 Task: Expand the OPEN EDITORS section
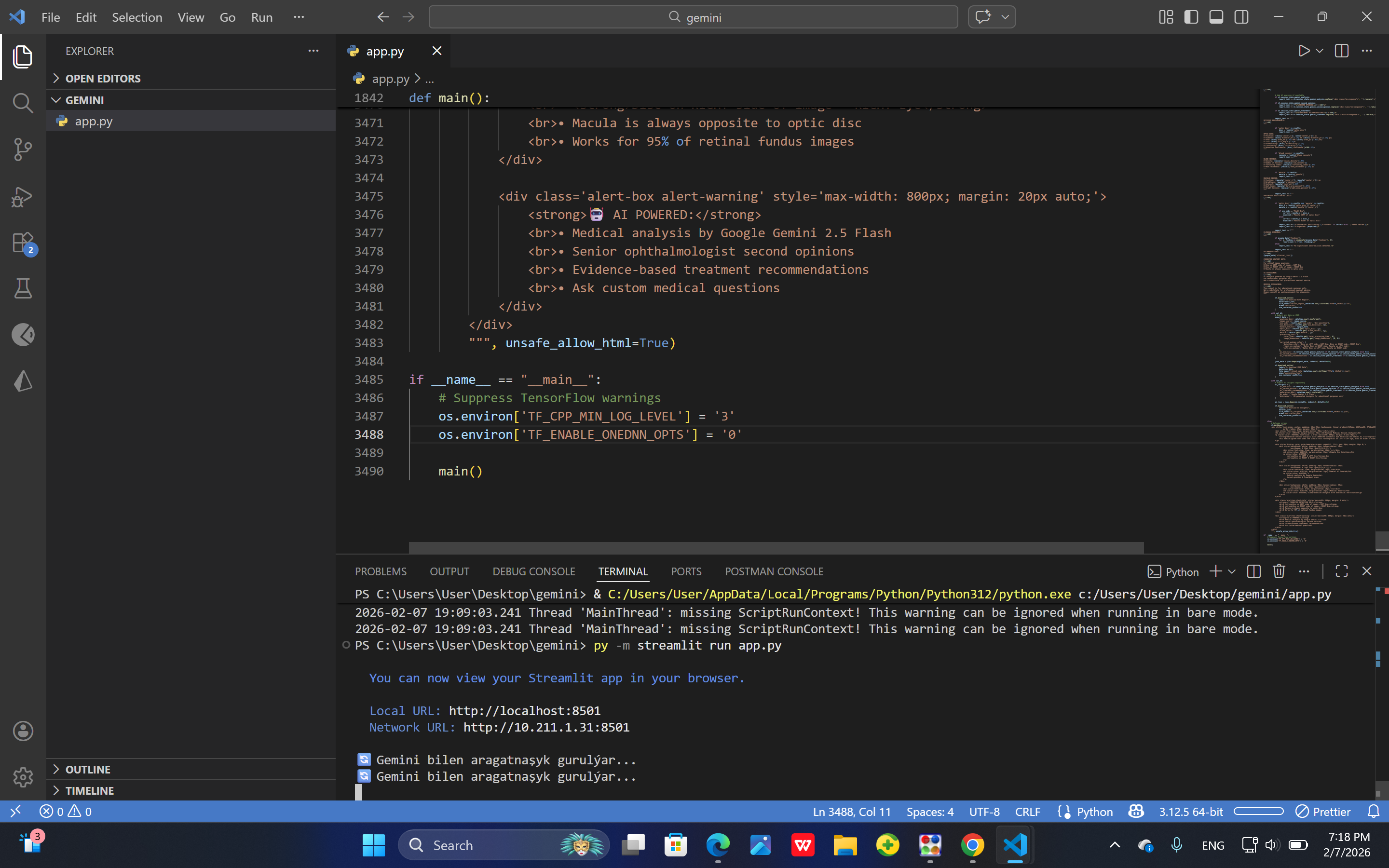coord(102,79)
